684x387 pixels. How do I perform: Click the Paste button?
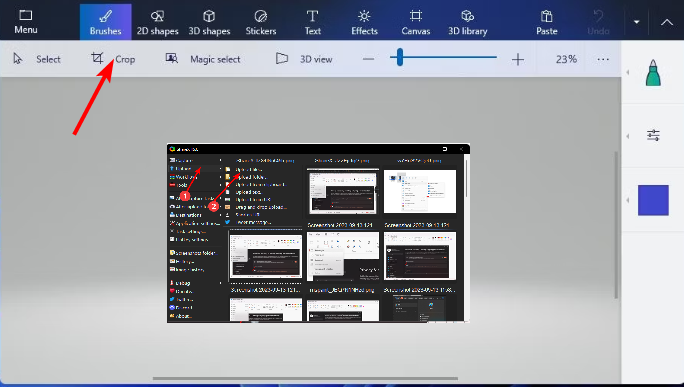[547, 22]
